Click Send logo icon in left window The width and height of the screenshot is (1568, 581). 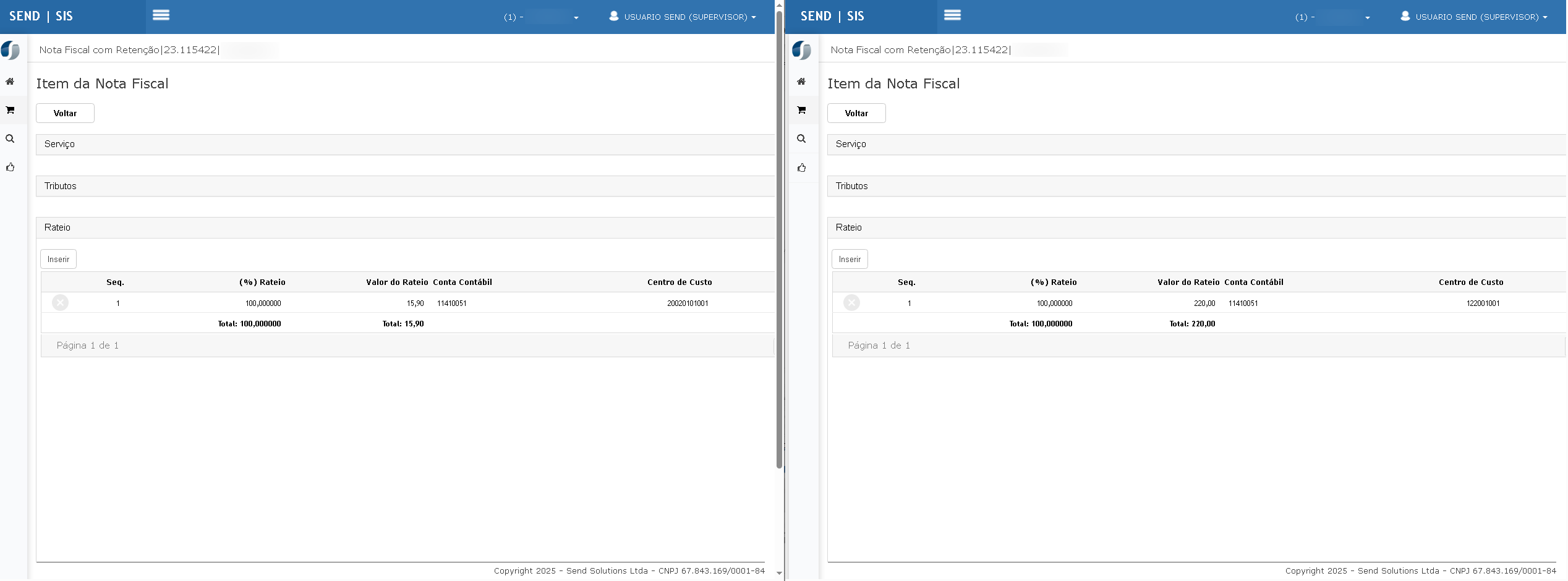tap(10, 50)
